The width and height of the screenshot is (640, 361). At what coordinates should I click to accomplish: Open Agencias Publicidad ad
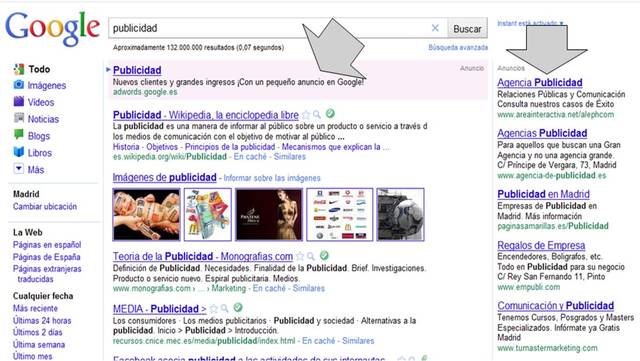pos(542,133)
